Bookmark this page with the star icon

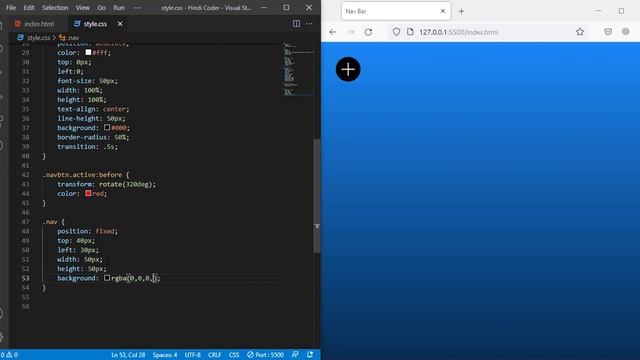pyautogui.click(x=580, y=32)
